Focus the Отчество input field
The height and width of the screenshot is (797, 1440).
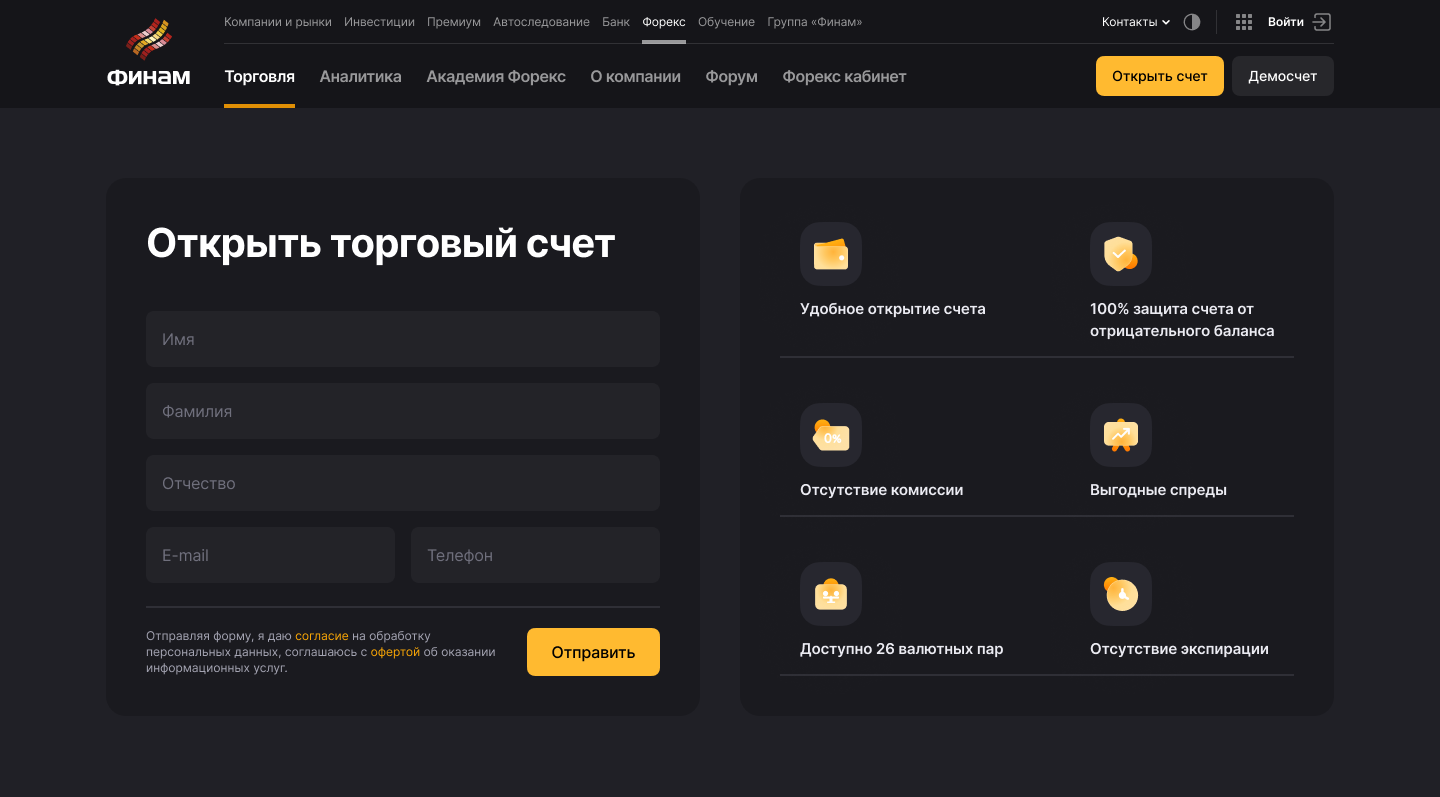coord(403,483)
